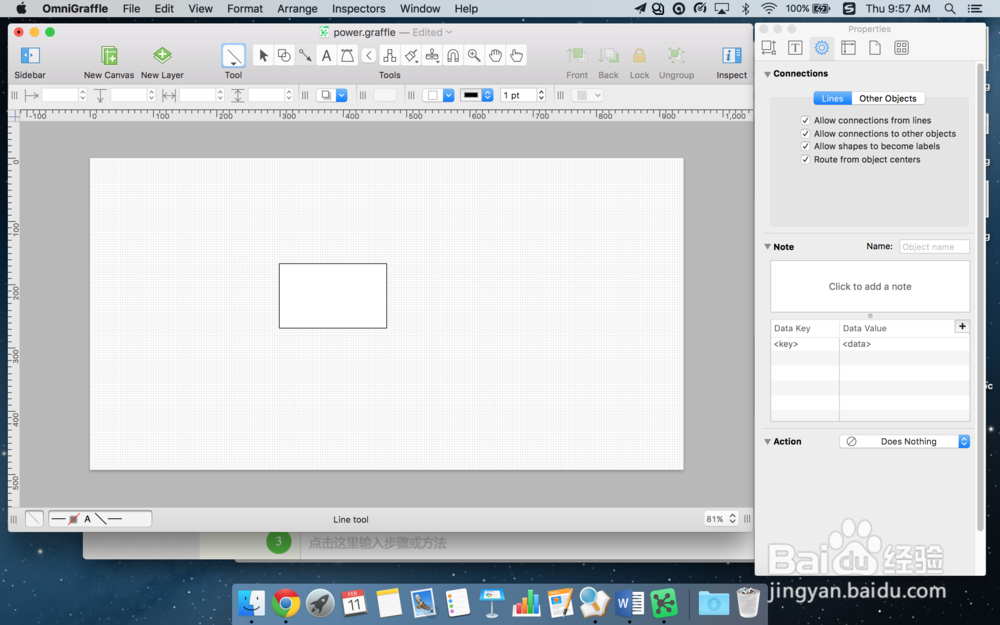
Task: Open the Properties gear inspector tab
Action: (x=821, y=48)
